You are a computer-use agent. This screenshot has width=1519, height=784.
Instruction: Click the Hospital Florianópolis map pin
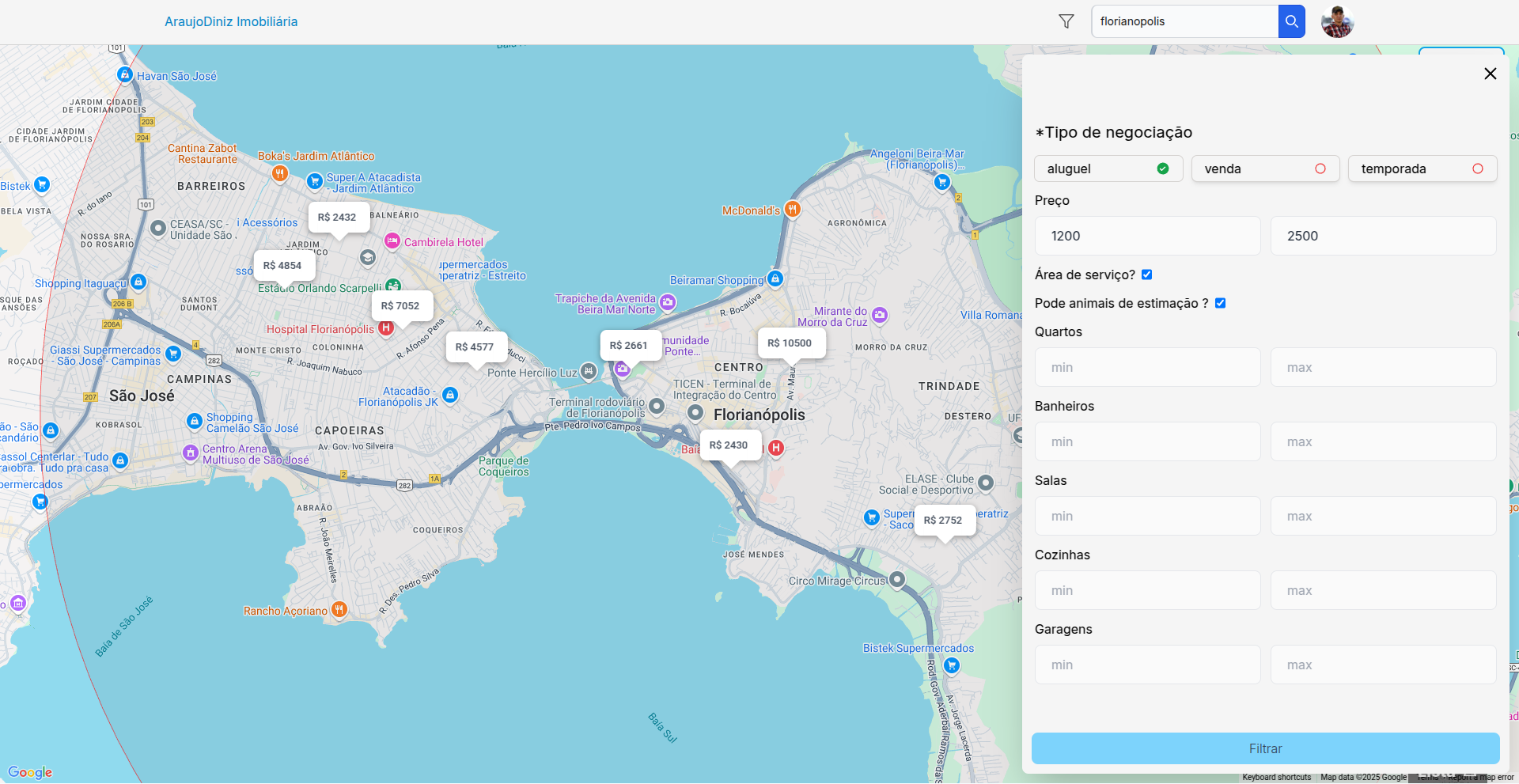(x=385, y=328)
